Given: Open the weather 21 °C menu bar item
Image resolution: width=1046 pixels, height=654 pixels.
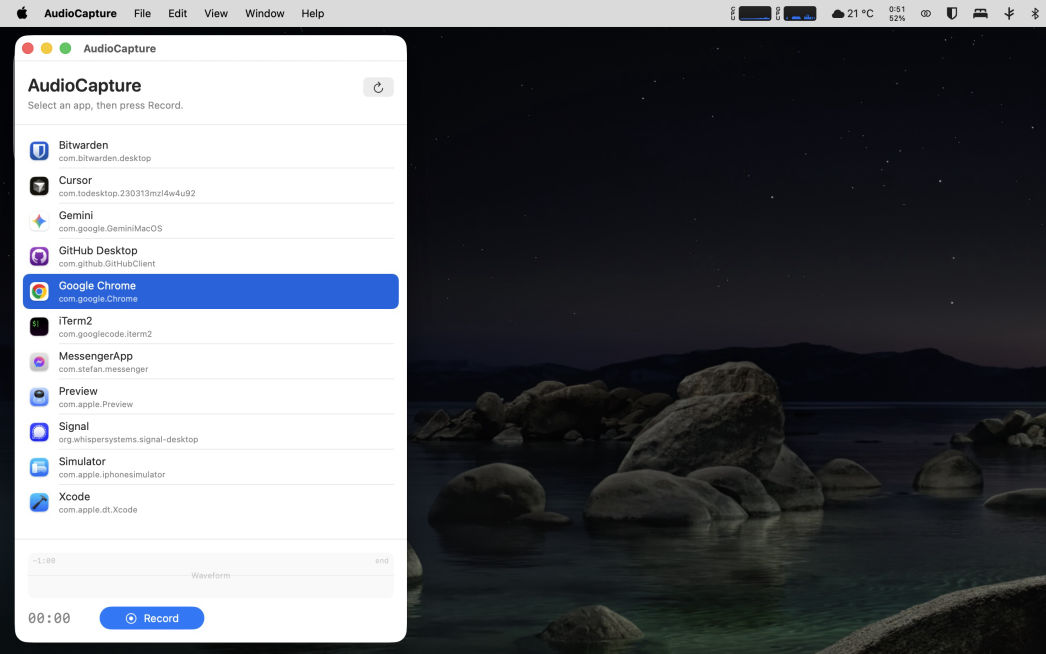Looking at the screenshot, I should tap(853, 13).
